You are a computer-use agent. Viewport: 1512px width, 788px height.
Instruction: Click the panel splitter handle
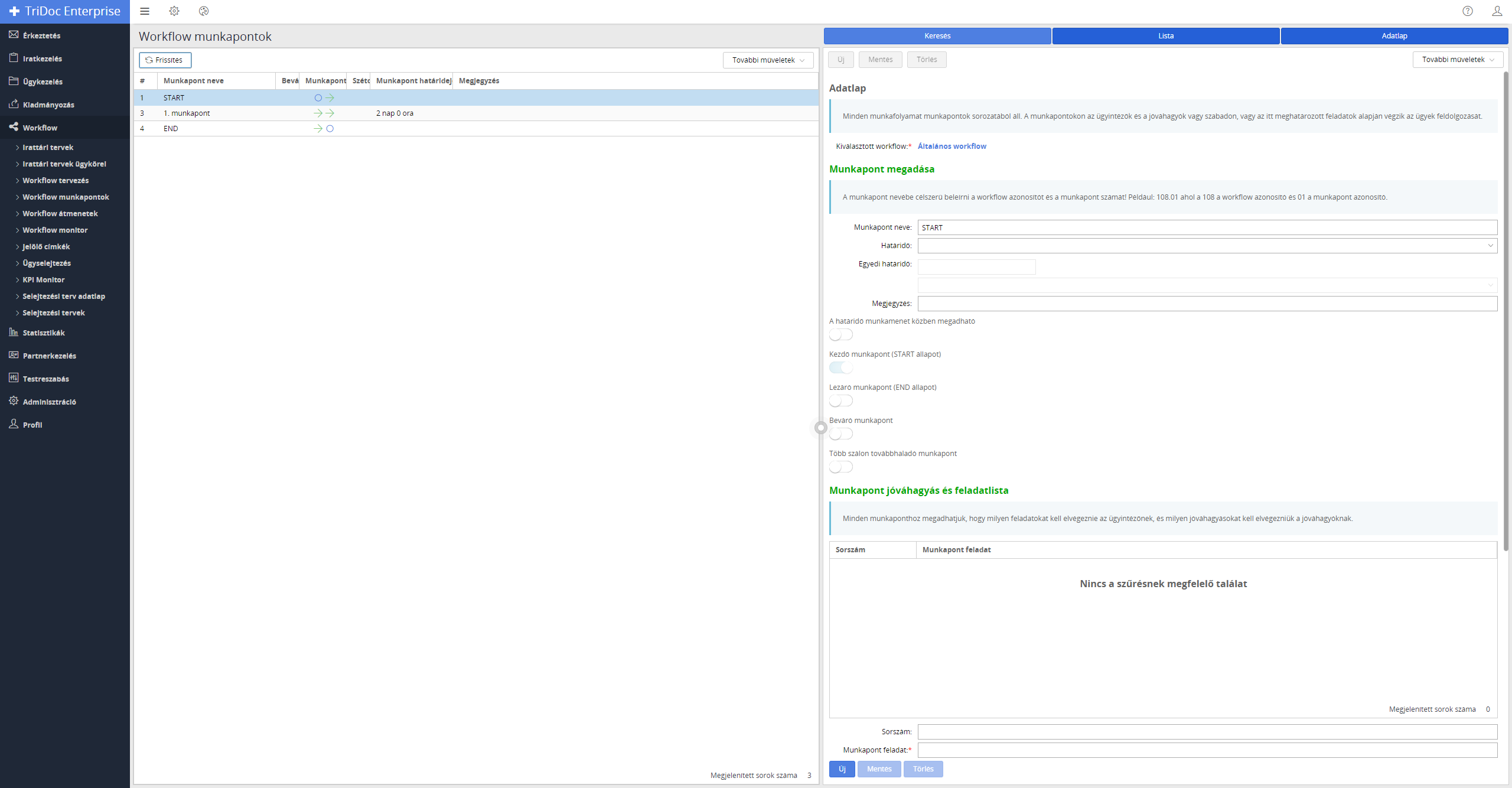tap(820, 428)
